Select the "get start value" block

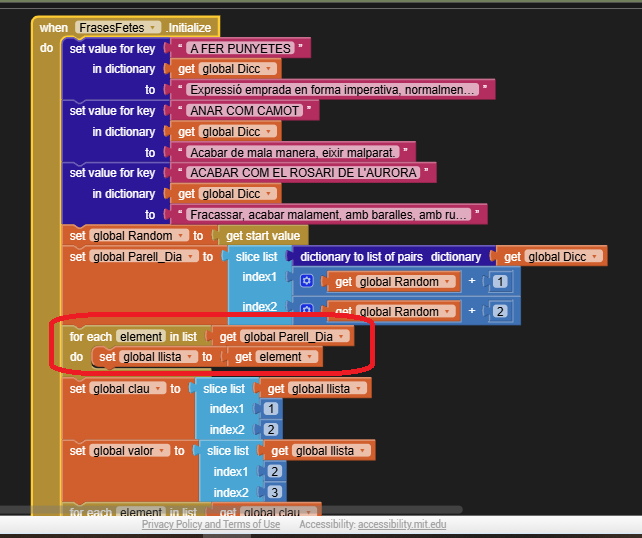(263, 236)
